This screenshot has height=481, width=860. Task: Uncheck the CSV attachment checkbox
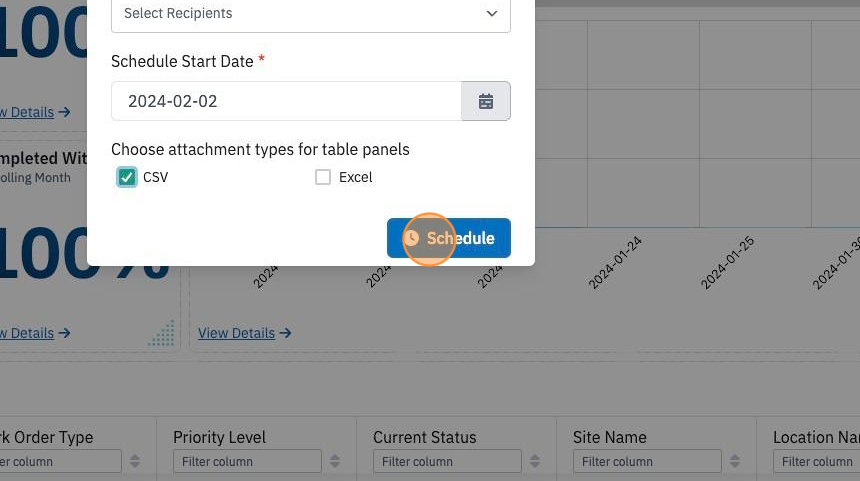(x=127, y=177)
